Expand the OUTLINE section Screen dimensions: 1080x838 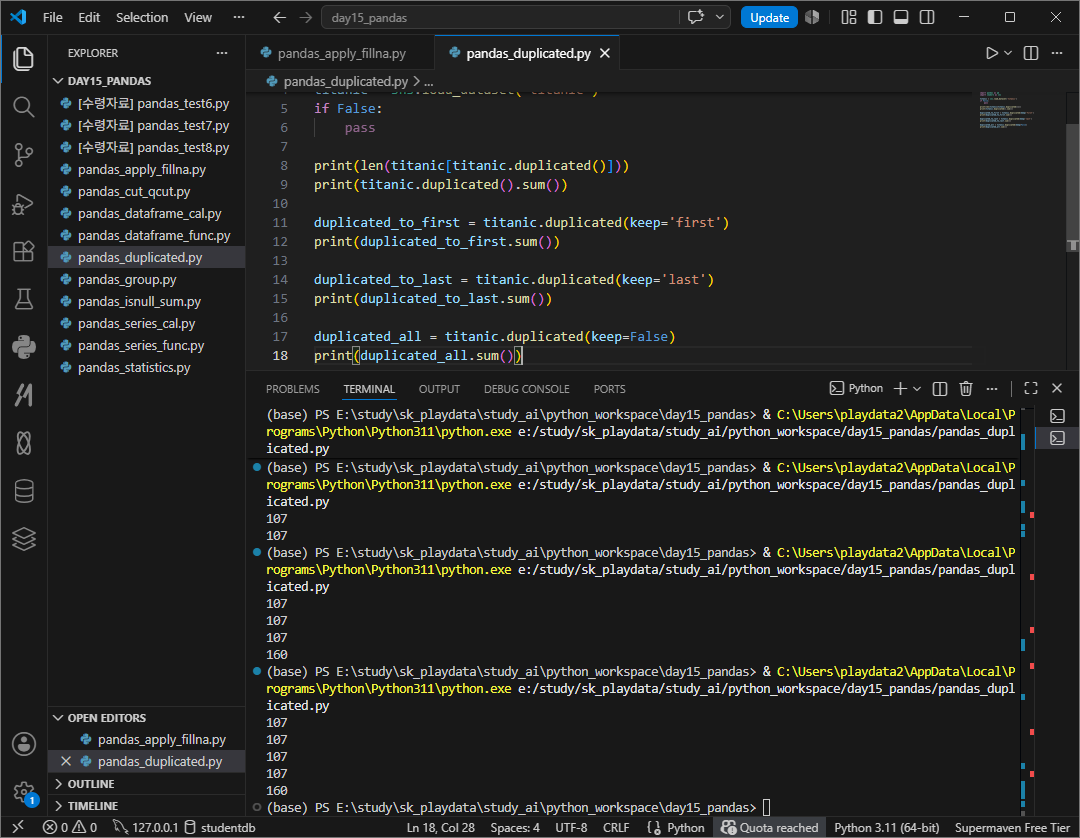tap(90, 784)
